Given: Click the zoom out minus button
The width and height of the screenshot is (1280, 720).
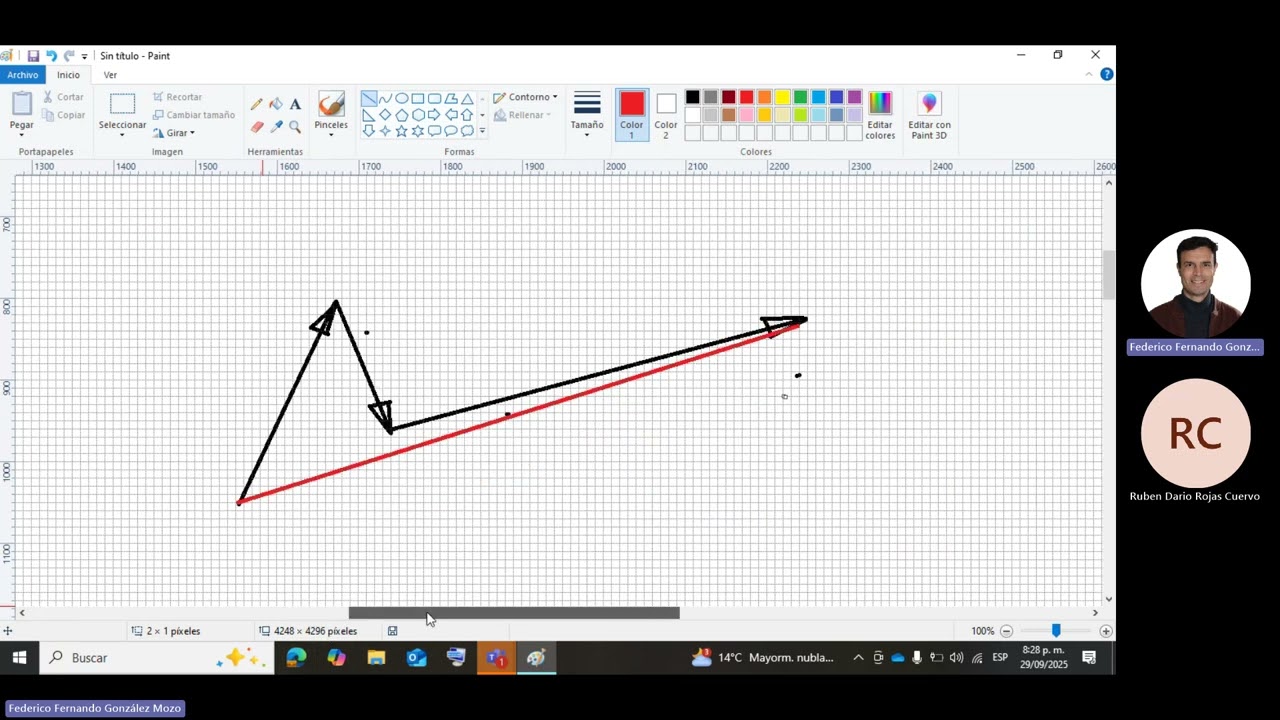Looking at the screenshot, I should 1007,631.
